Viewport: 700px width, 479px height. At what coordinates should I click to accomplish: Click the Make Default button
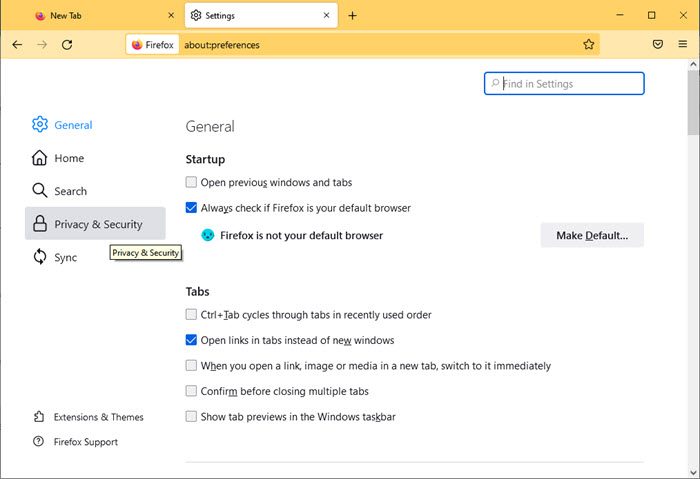592,235
